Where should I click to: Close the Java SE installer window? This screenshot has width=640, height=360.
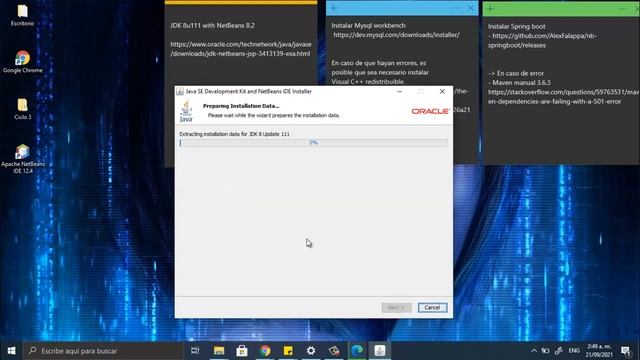pyautogui.click(x=442, y=91)
